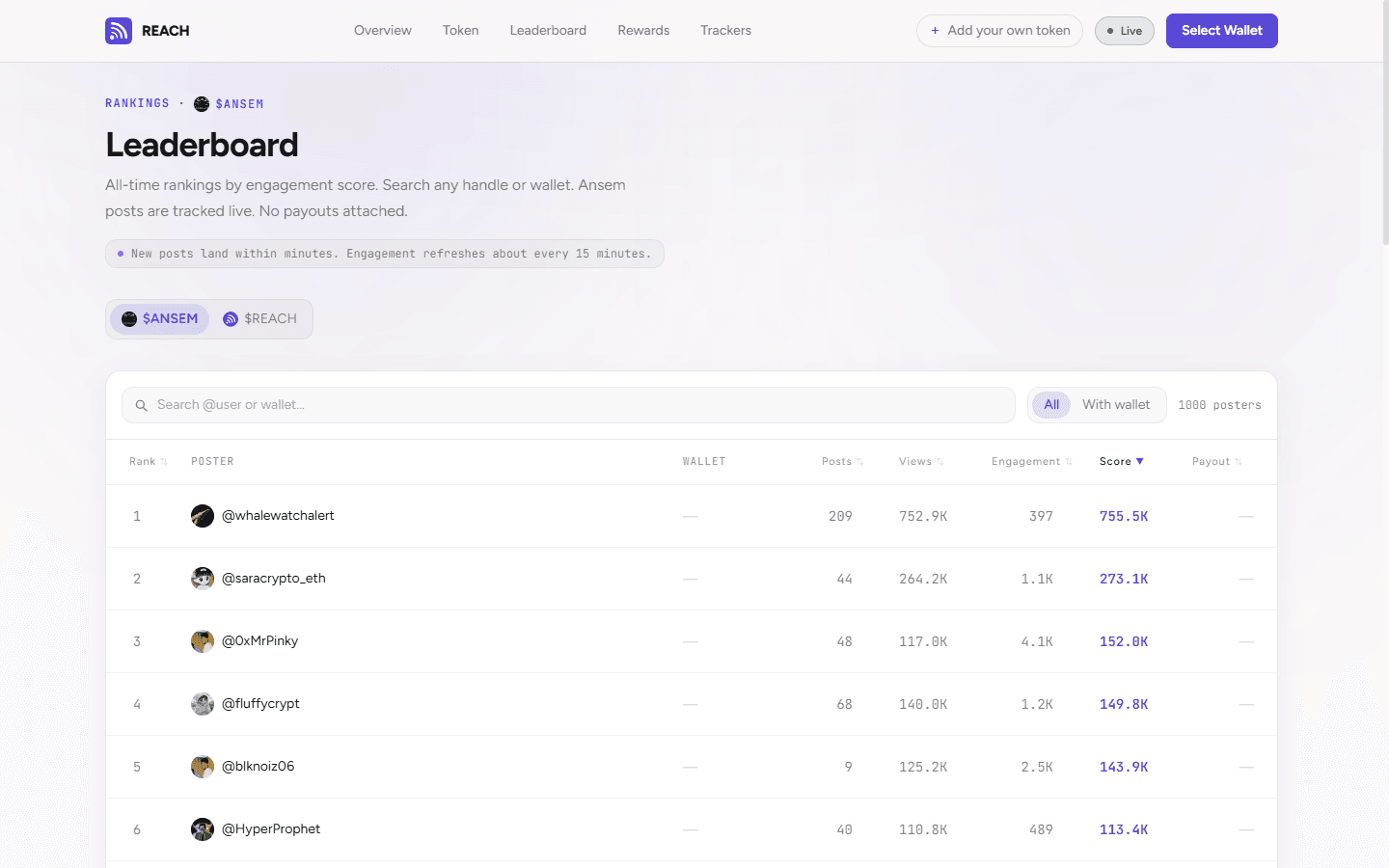
Task: Reverse the Score column sort order
Action: point(1122,462)
